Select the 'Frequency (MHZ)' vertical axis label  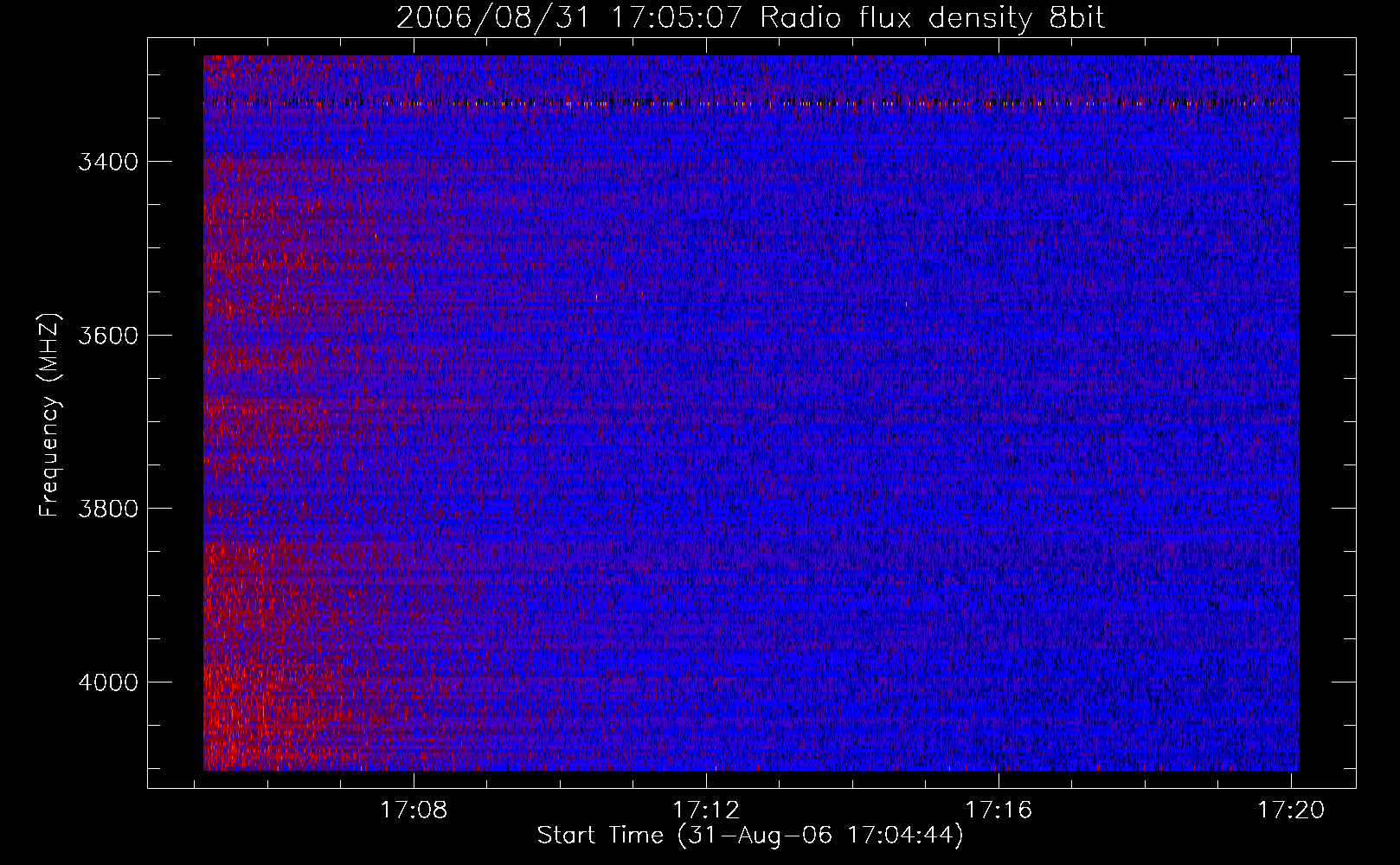(49, 415)
